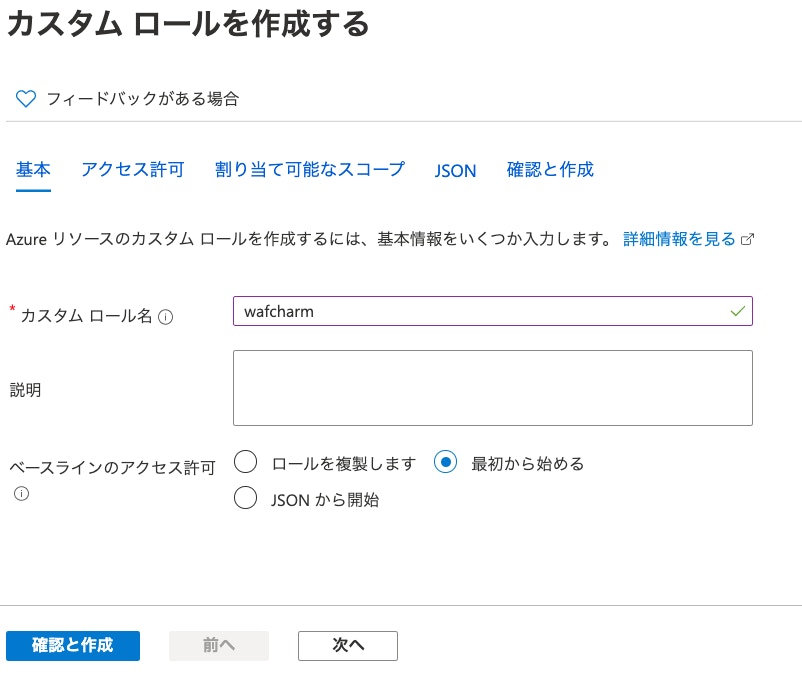Open the アクセス許可 tab

point(133,170)
